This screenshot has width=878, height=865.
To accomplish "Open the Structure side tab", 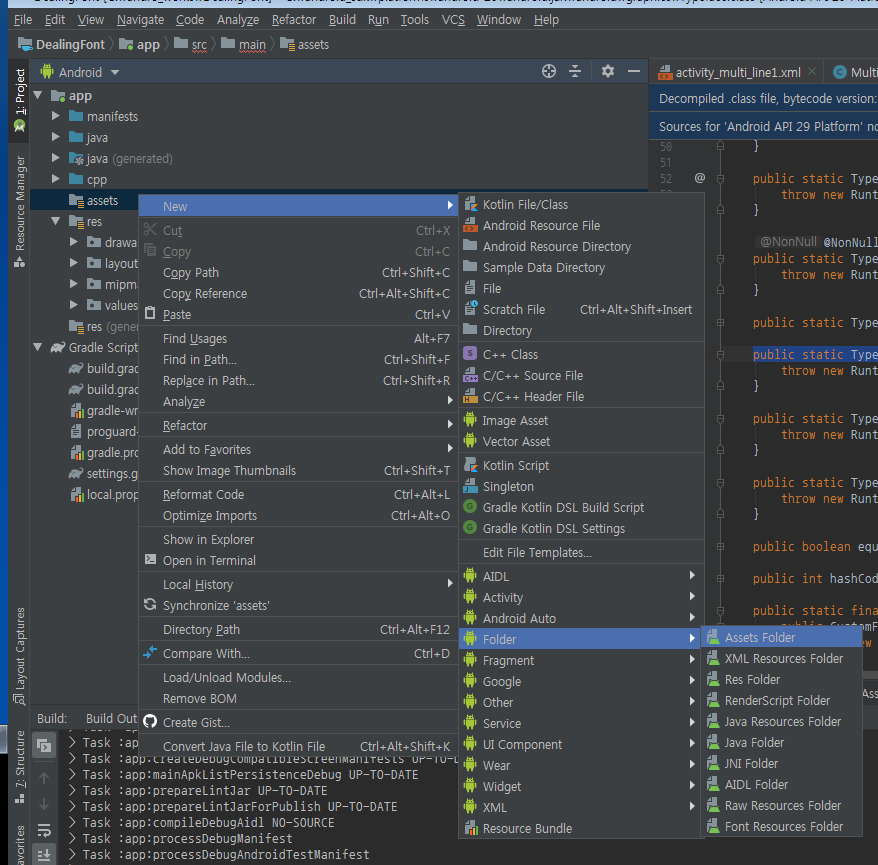I will (x=20, y=767).
